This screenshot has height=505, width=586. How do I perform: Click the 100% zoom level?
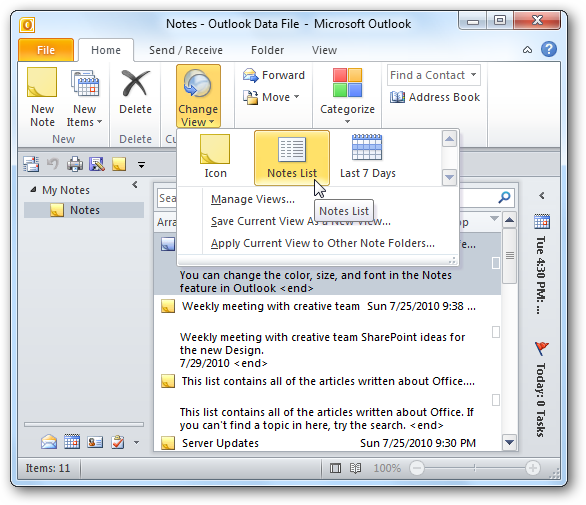[x=387, y=468]
